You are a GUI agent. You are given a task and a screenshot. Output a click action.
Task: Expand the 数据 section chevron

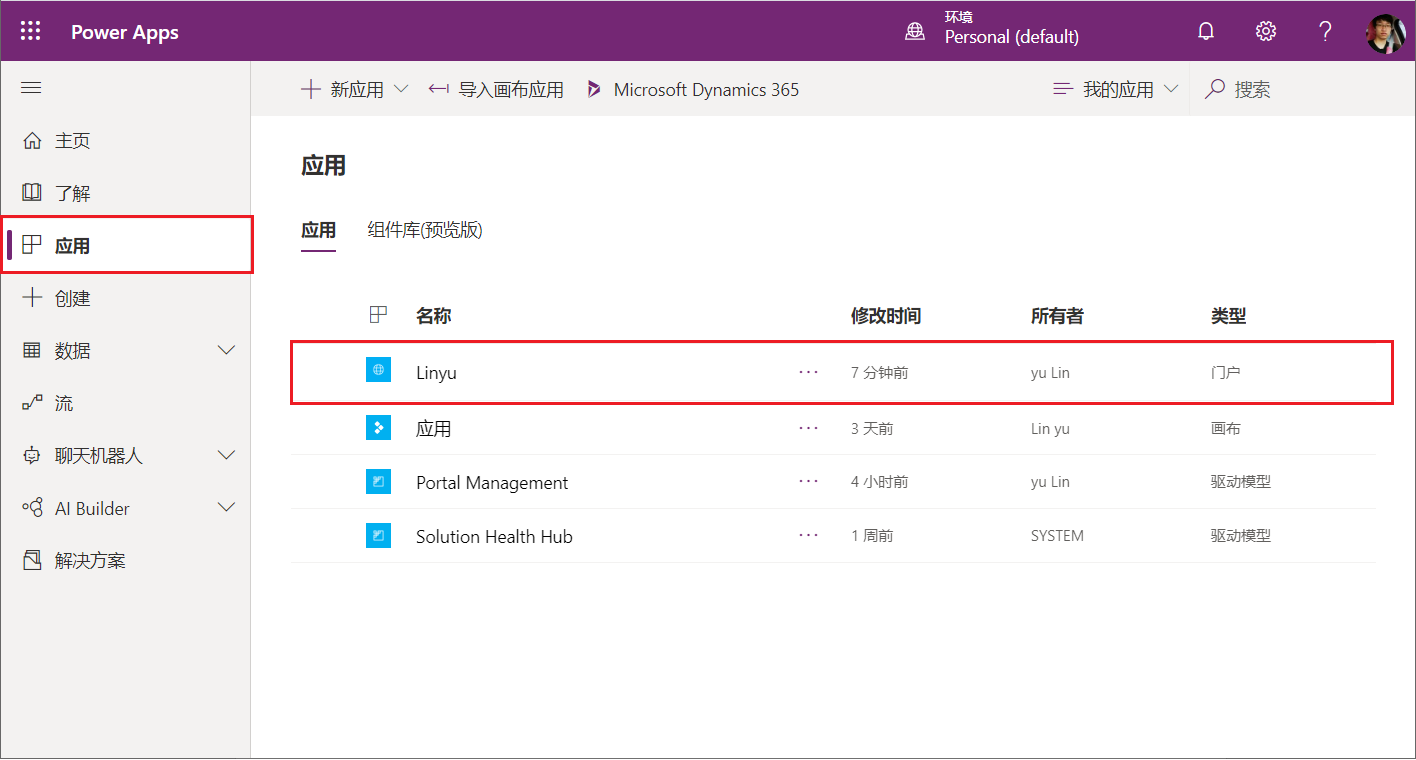[x=227, y=350]
